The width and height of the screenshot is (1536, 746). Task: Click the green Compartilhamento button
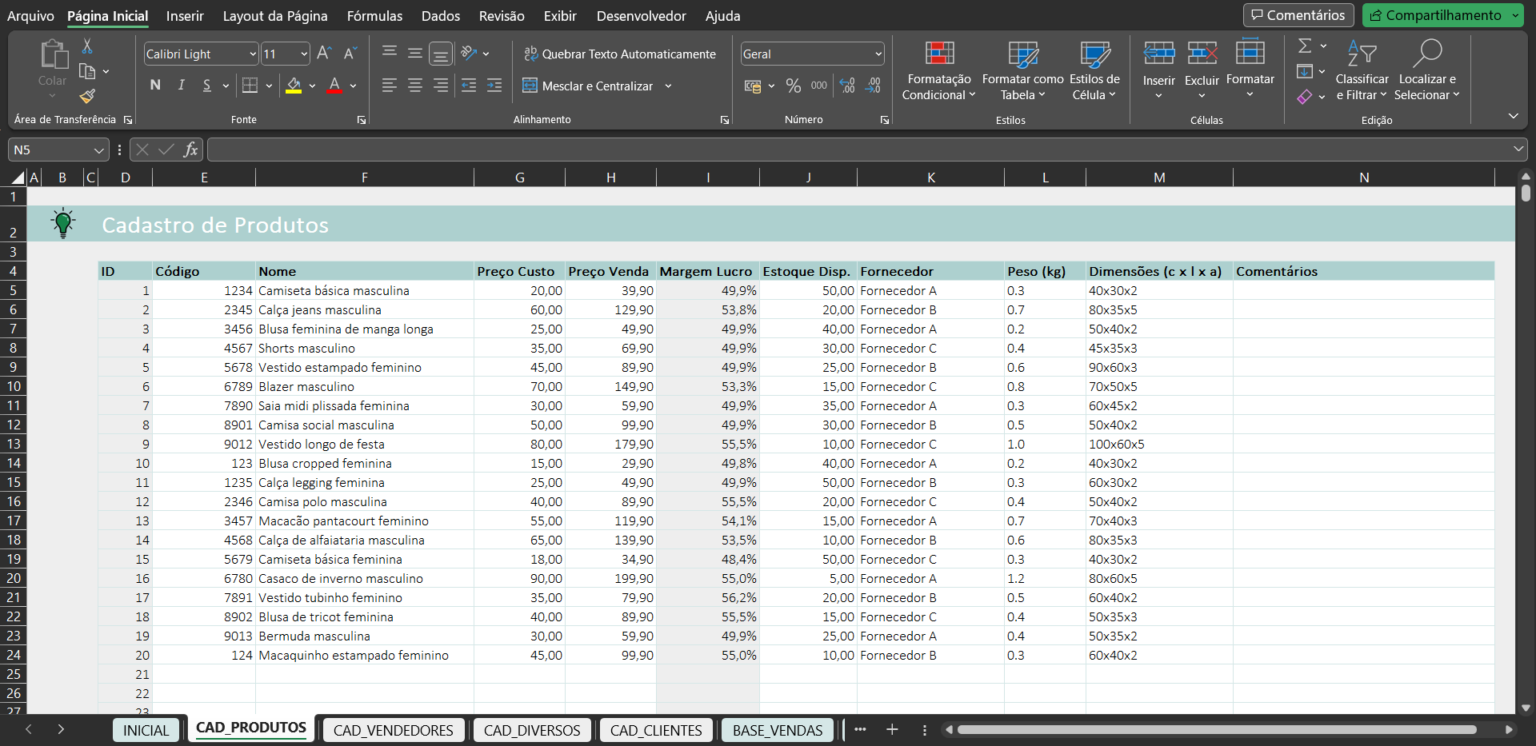1441,15
